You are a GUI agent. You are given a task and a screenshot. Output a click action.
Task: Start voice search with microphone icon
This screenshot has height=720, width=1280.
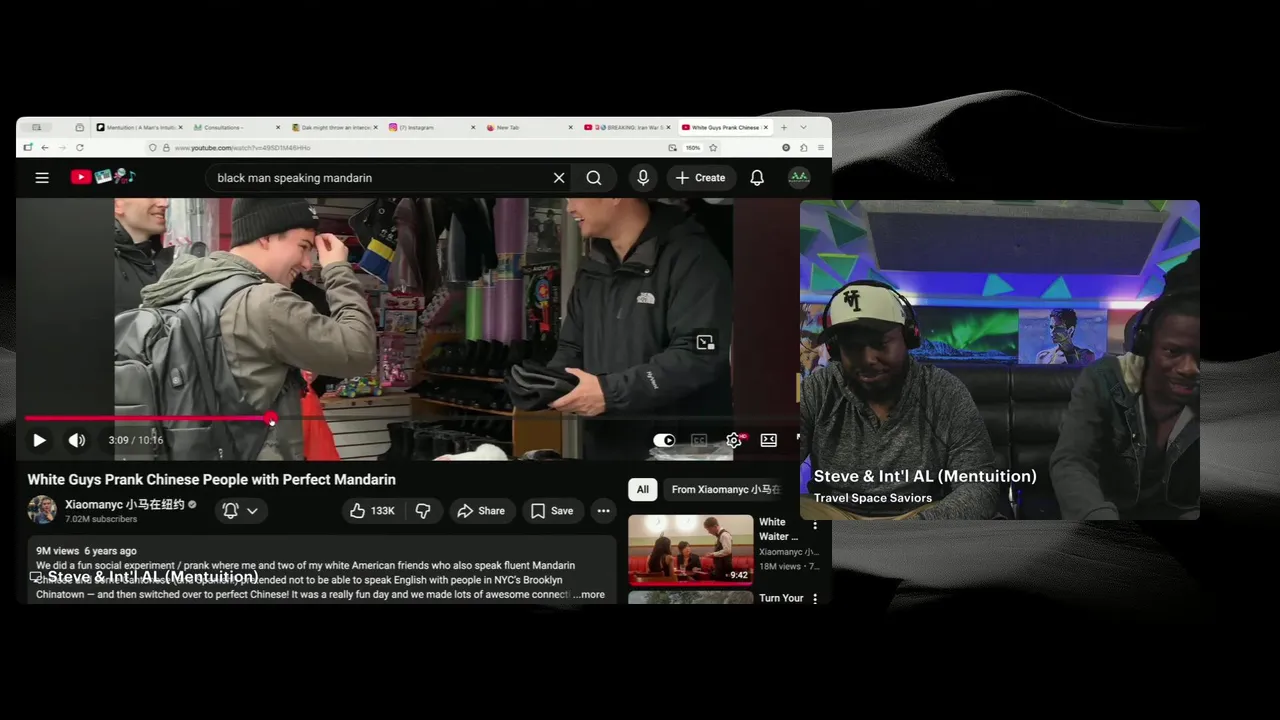(x=643, y=178)
